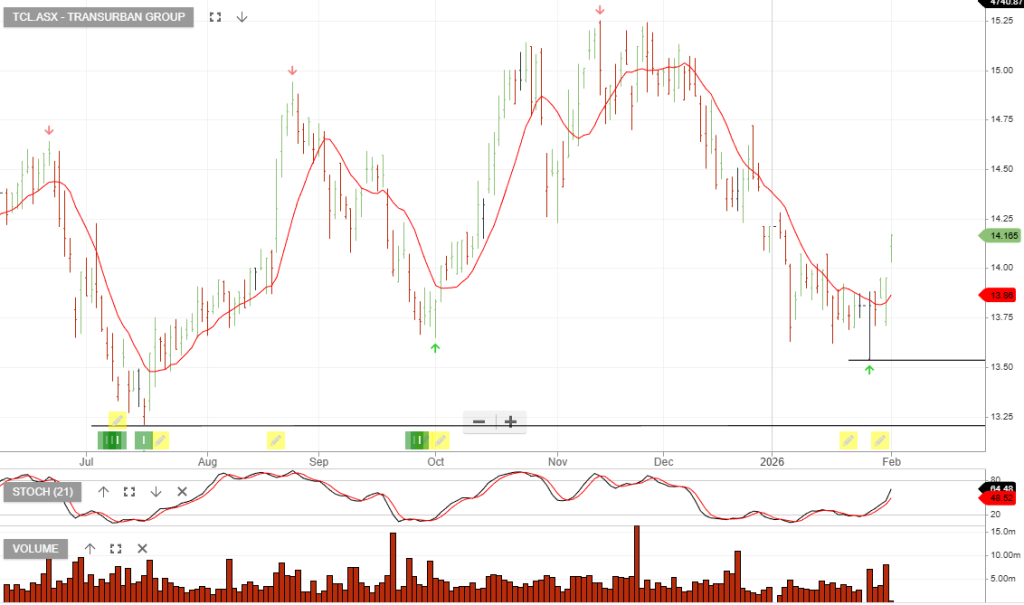Click the green 14.165 last price tag
The image size is (1024, 605).
click(x=1000, y=236)
